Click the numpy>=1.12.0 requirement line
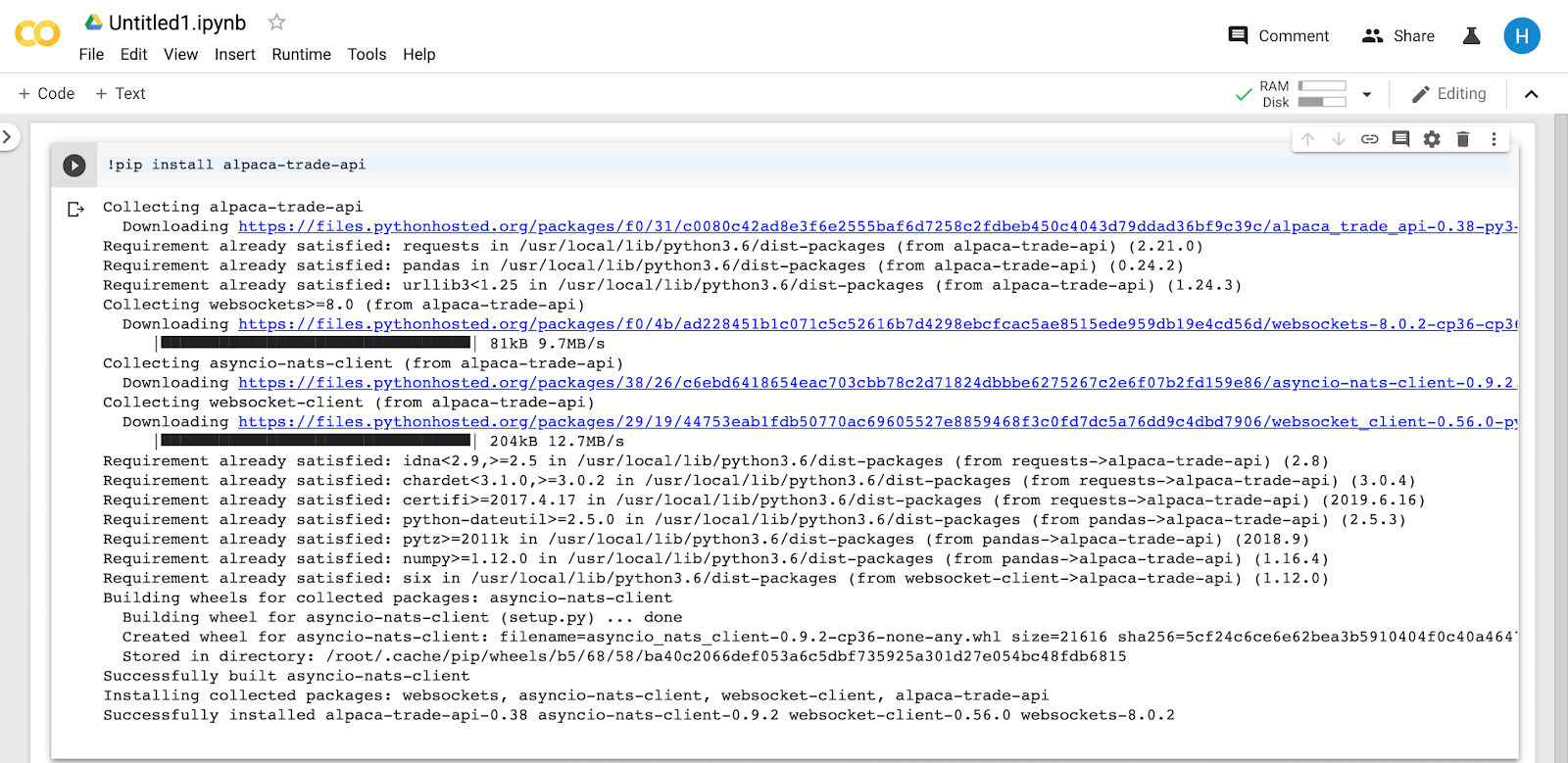 716,559
